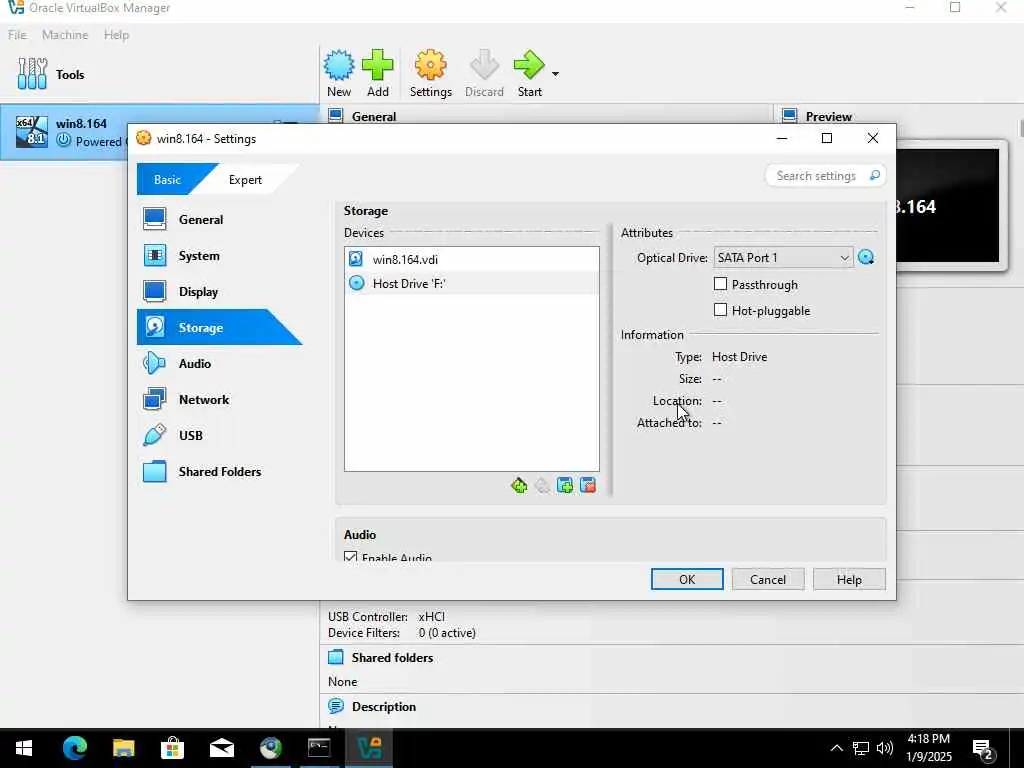Open the Mail app from taskbar
The height and width of the screenshot is (768, 1024).
click(x=221, y=748)
